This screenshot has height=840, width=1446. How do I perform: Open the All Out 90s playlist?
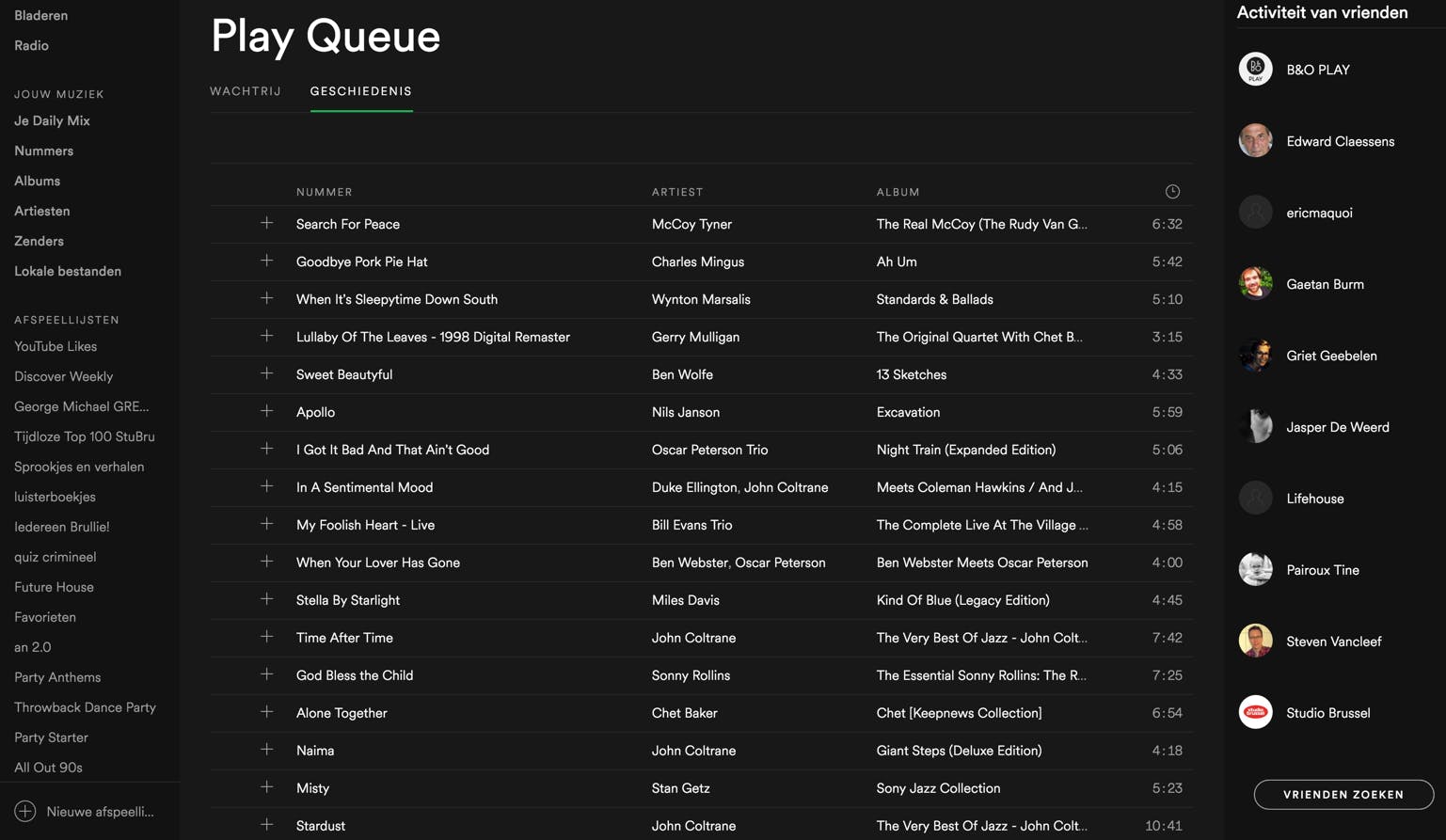point(49,768)
